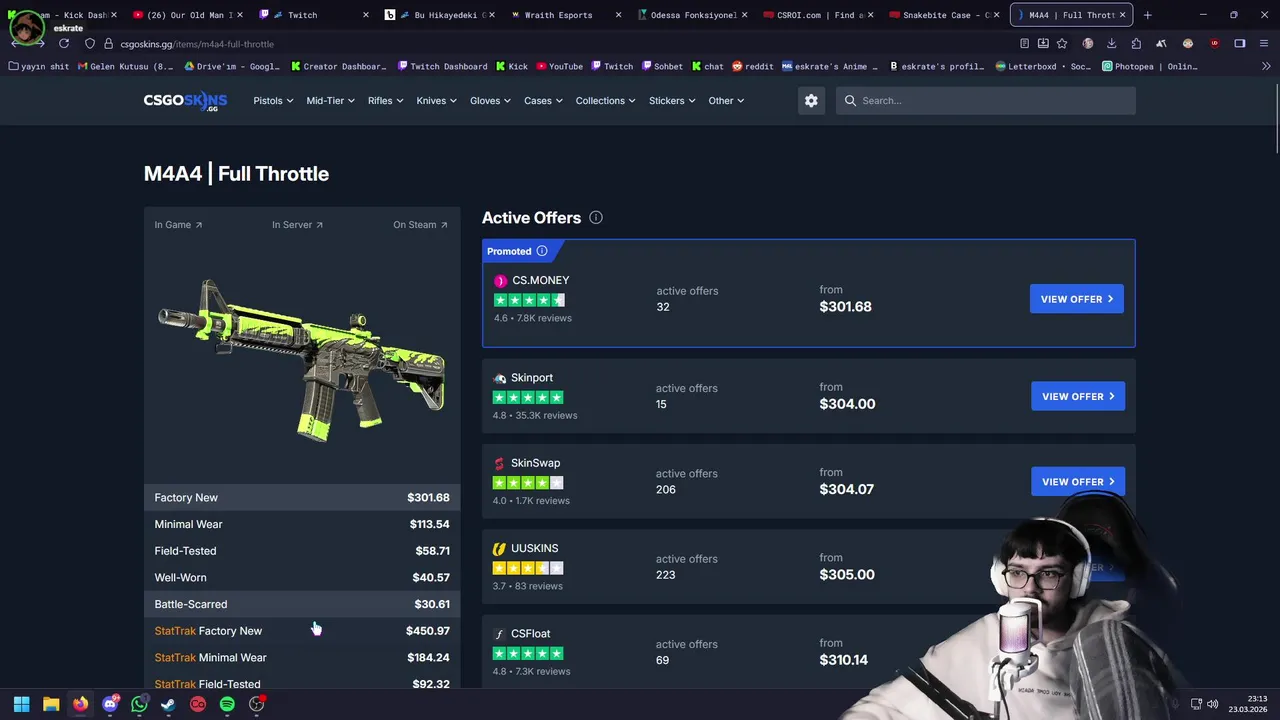
Task: Open Spotify from the taskbar
Action: click(227, 704)
